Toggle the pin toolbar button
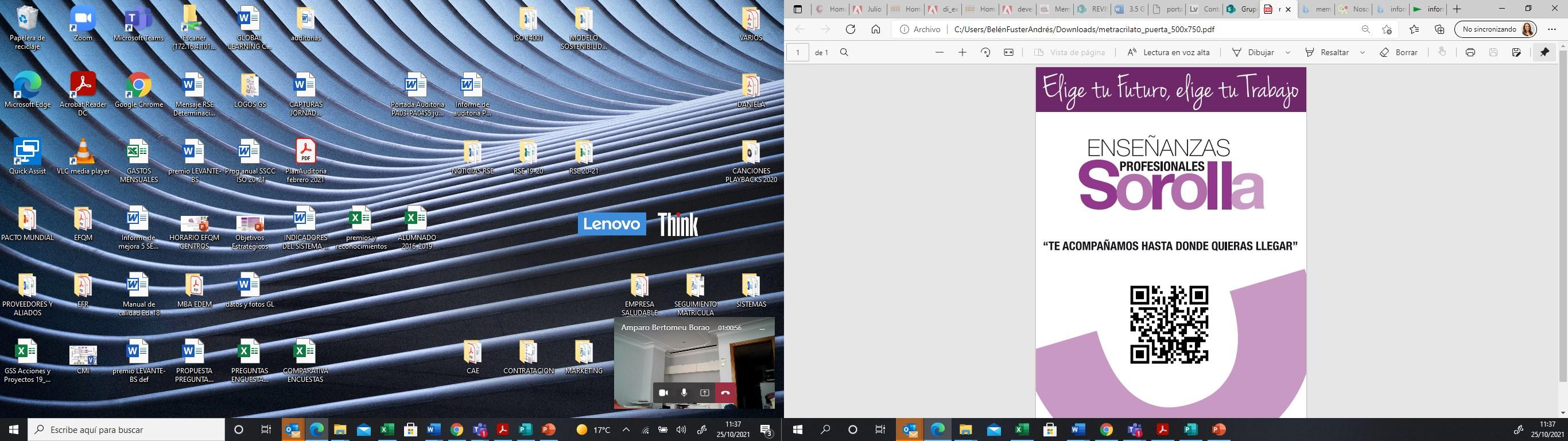Viewport: 1568px width, 441px height. point(1544,52)
